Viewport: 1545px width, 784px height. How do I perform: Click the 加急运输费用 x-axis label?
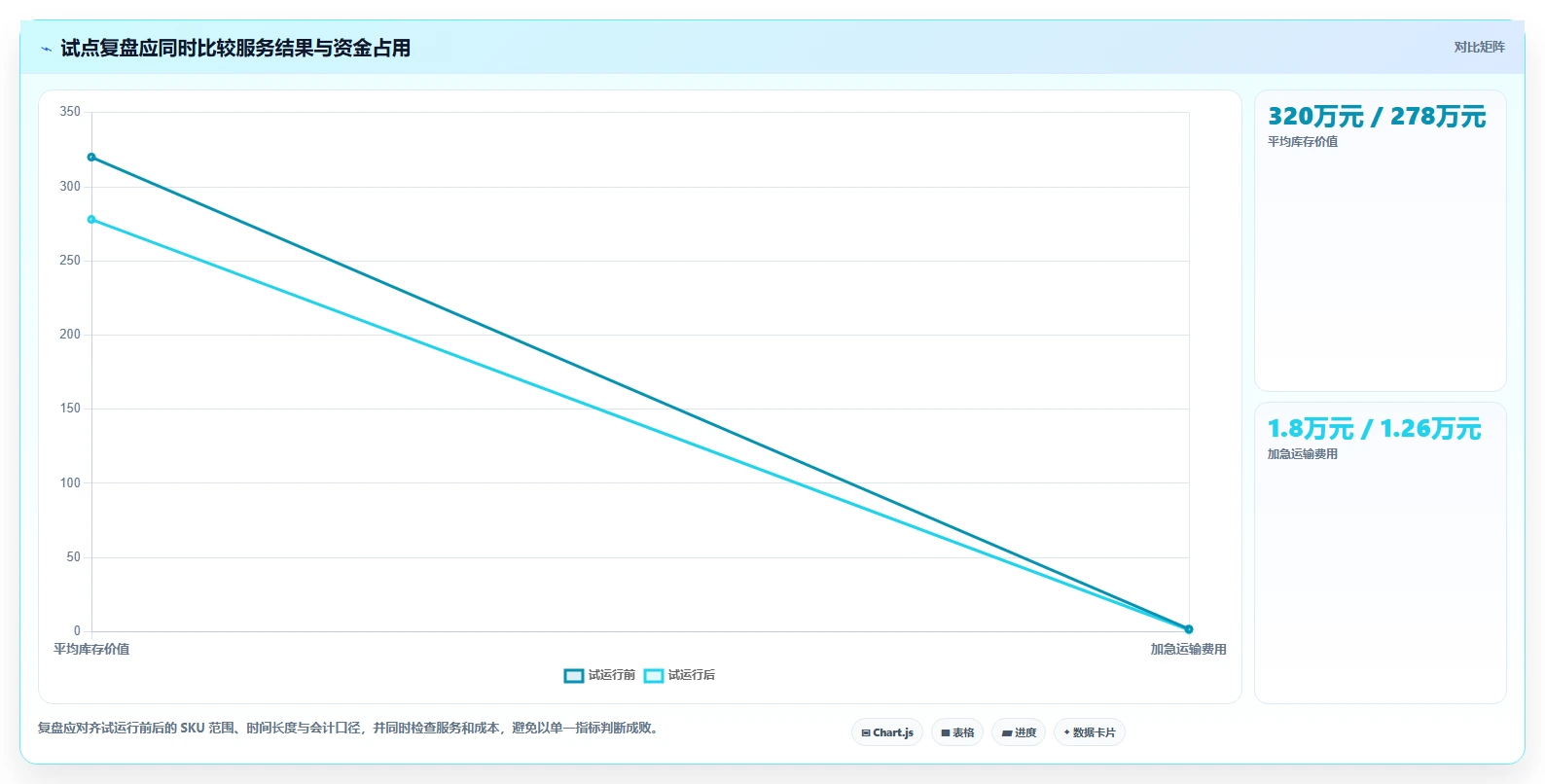coord(1189,649)
